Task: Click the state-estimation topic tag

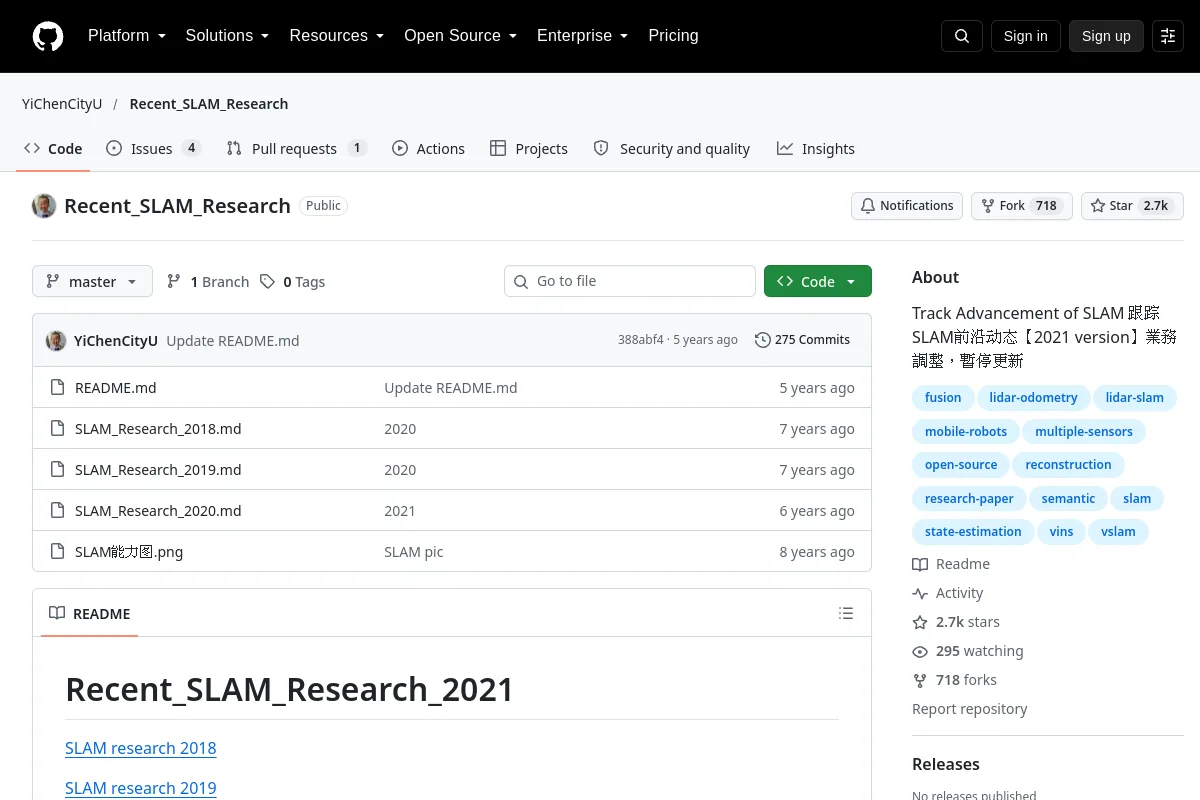Action: tap(973, 532)
